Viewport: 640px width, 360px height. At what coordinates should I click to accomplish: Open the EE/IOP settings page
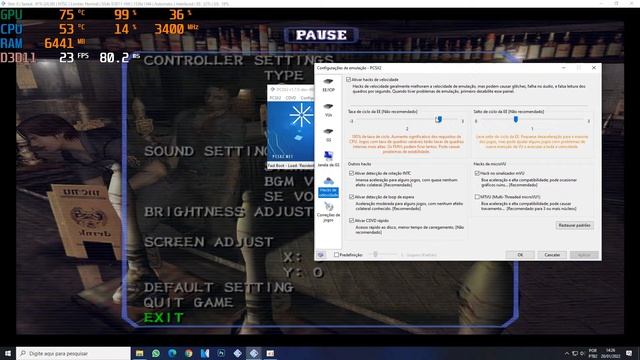(328, 85)
